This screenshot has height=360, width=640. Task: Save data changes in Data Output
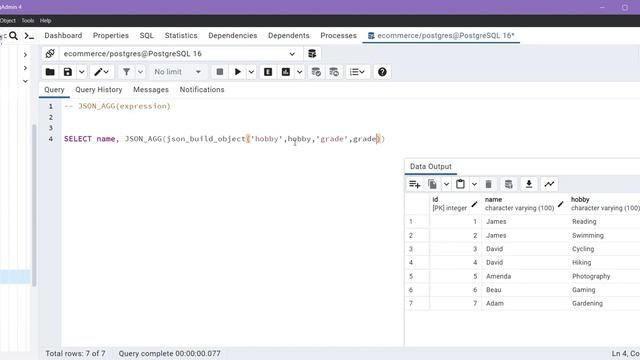[x=509, y=184]
